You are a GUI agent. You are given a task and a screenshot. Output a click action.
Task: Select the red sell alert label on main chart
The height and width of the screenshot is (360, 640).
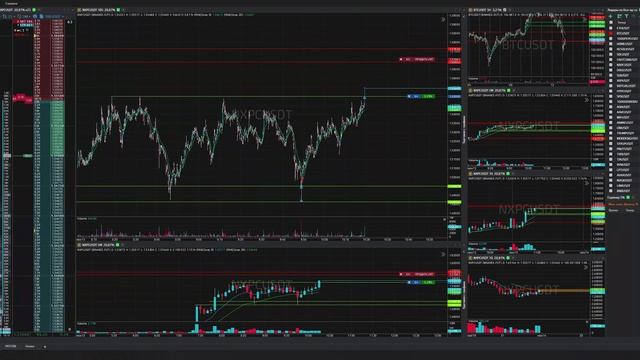click(417, 60)
